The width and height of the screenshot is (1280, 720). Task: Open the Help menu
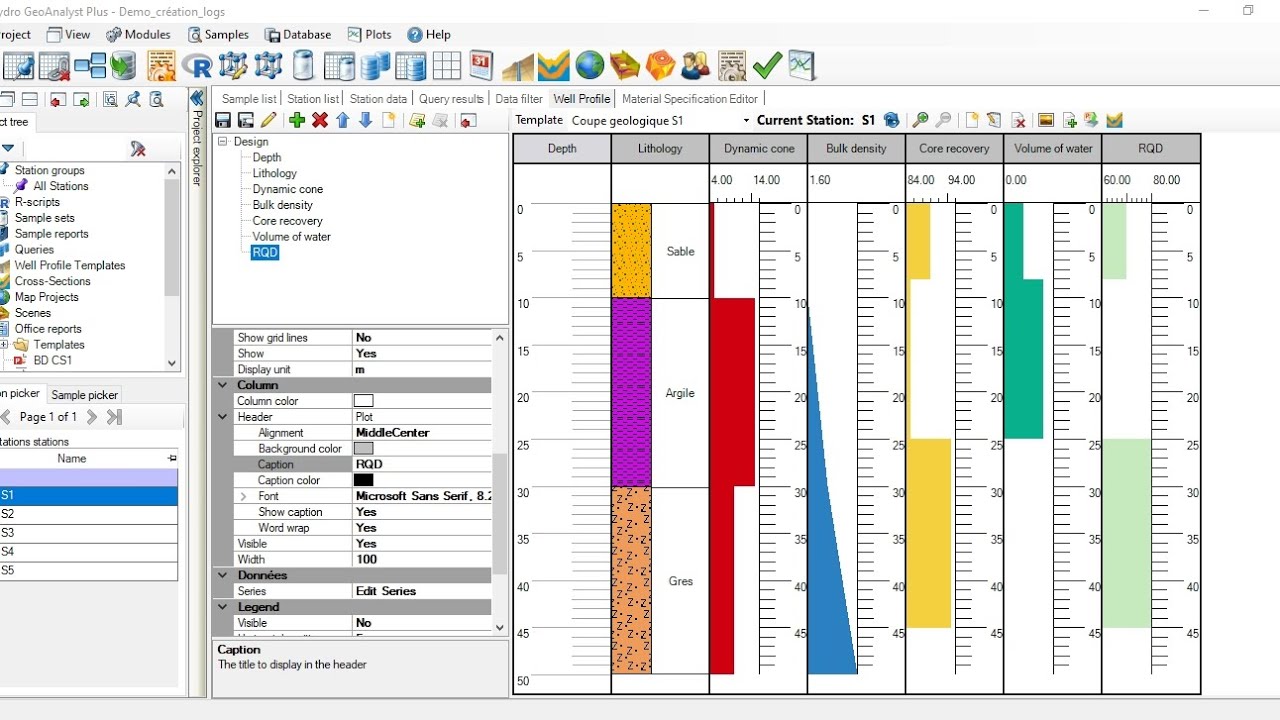(x=429, y=34)
